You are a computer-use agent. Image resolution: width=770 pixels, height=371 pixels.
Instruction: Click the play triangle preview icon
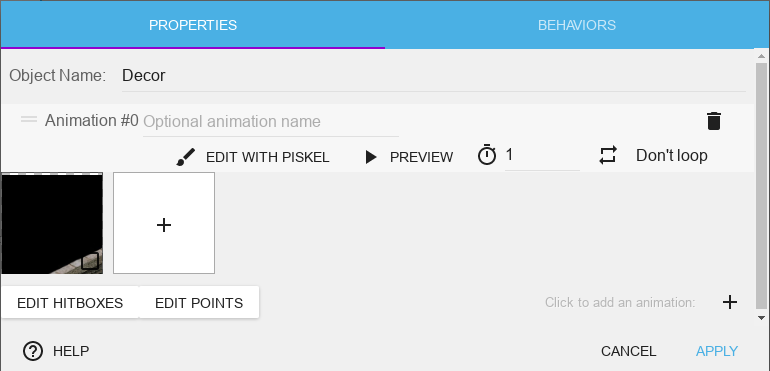click(371, 157)
